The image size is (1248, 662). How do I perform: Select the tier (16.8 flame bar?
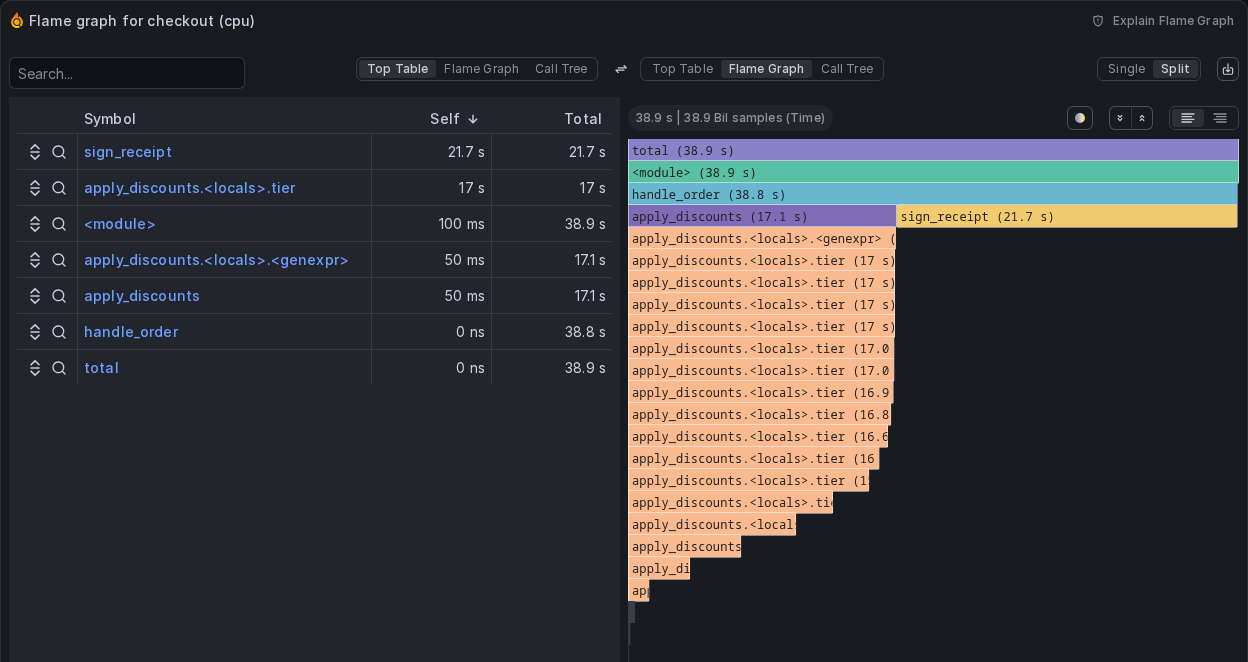coord(759,414)
